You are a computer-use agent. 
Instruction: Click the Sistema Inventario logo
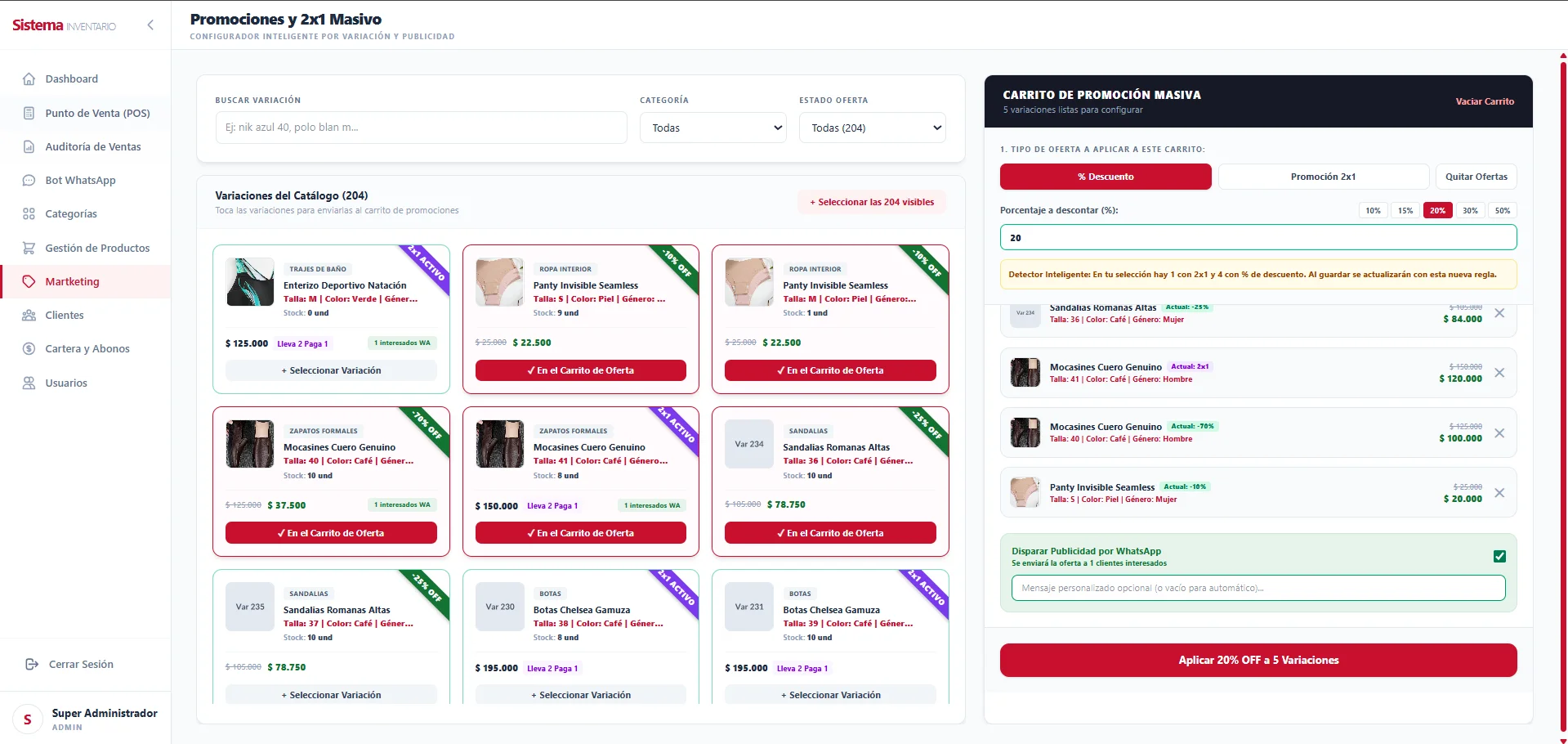tap(64, 25)
